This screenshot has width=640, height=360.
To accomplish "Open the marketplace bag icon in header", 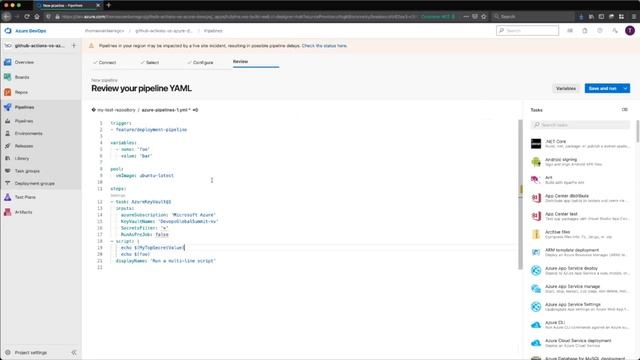I will click(x=585, y=31).
